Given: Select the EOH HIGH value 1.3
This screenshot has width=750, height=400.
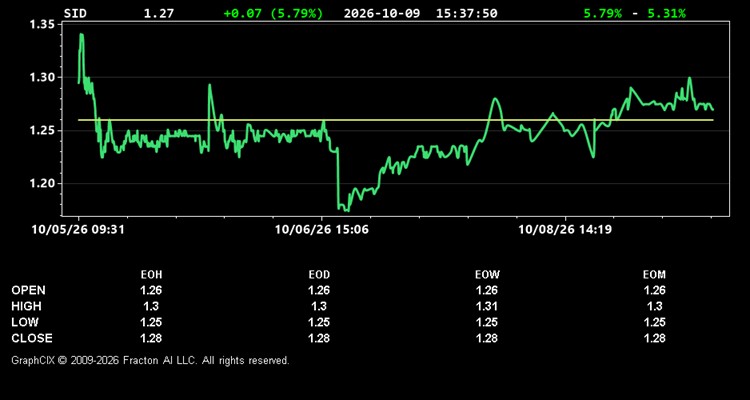Looking at the screenshot, I should 151,306.
